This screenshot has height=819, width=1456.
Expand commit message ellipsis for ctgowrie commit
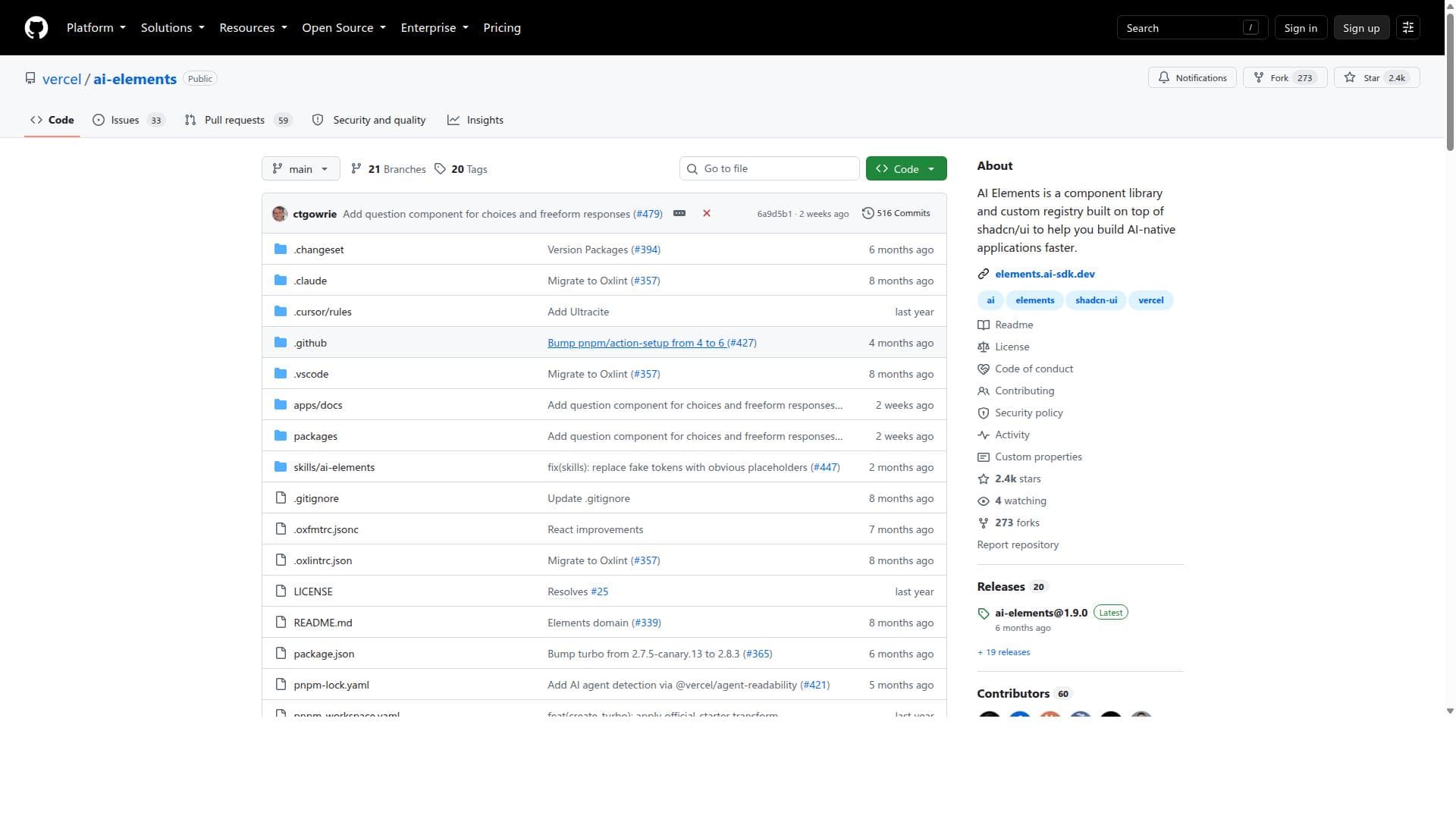click(x=679, y=214)
